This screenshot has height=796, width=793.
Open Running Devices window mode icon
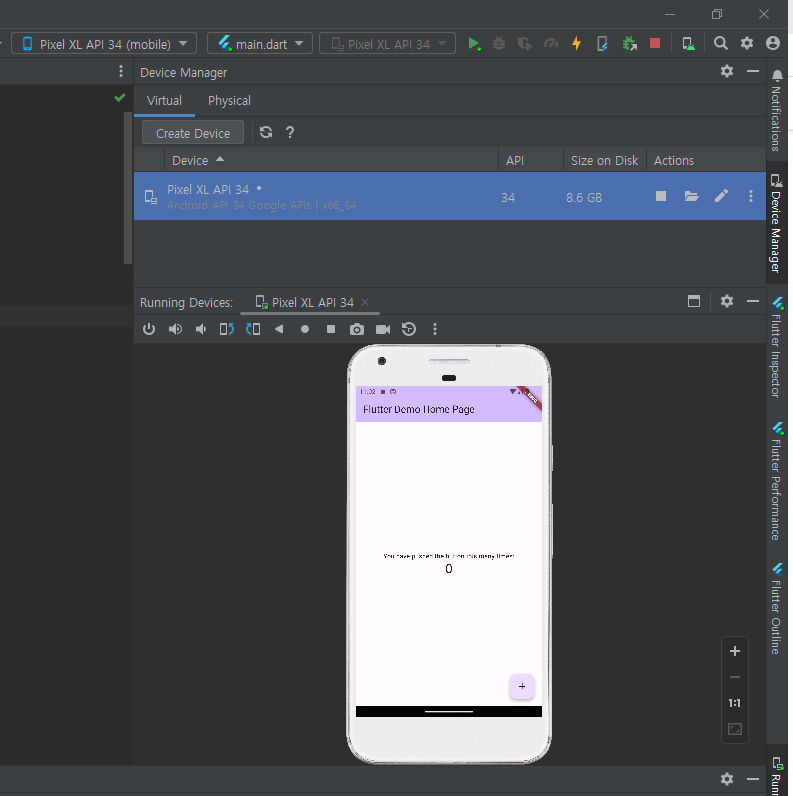693,301
